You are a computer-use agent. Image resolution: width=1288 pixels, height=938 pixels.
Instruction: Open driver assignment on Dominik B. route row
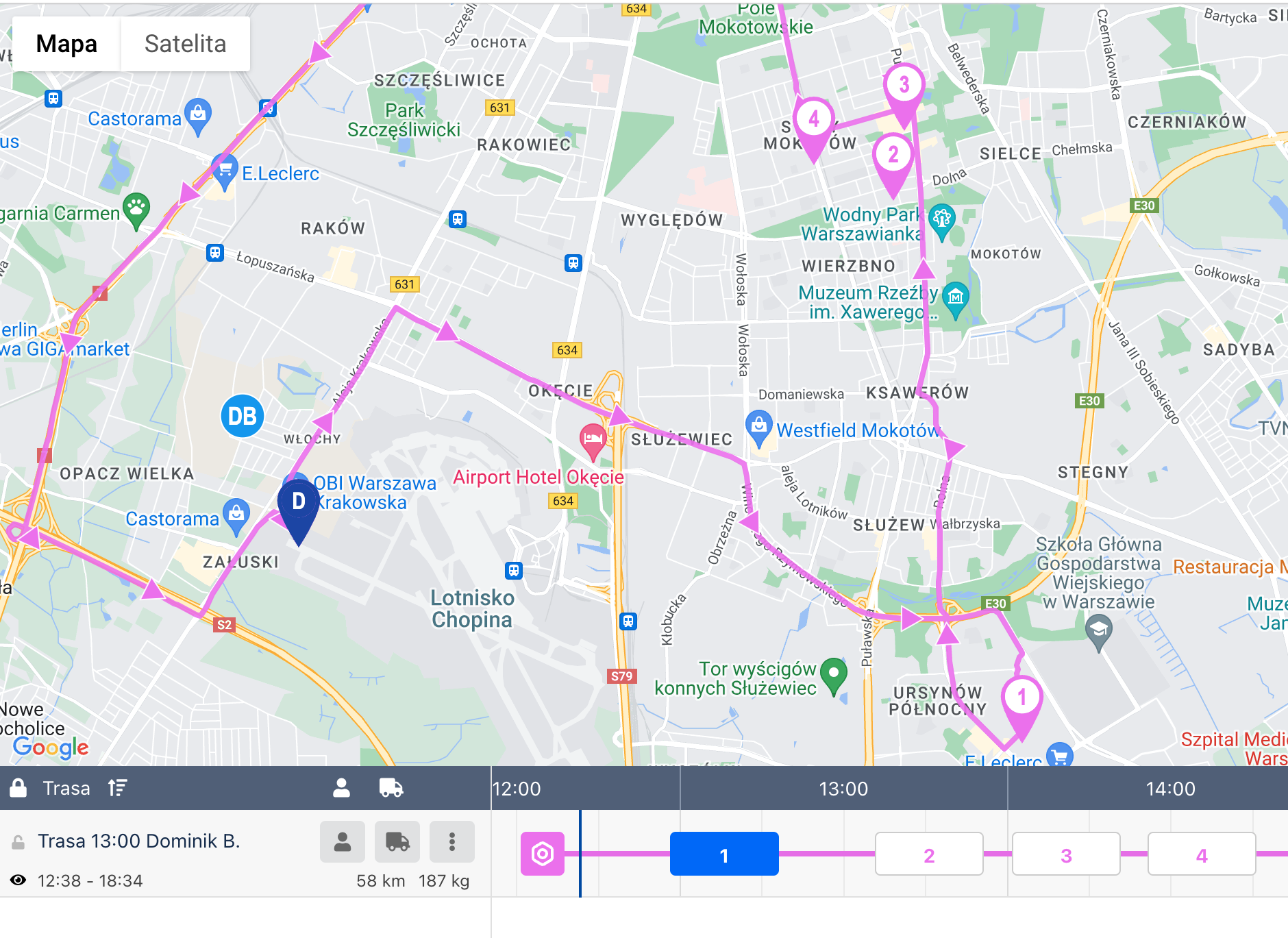343,841
